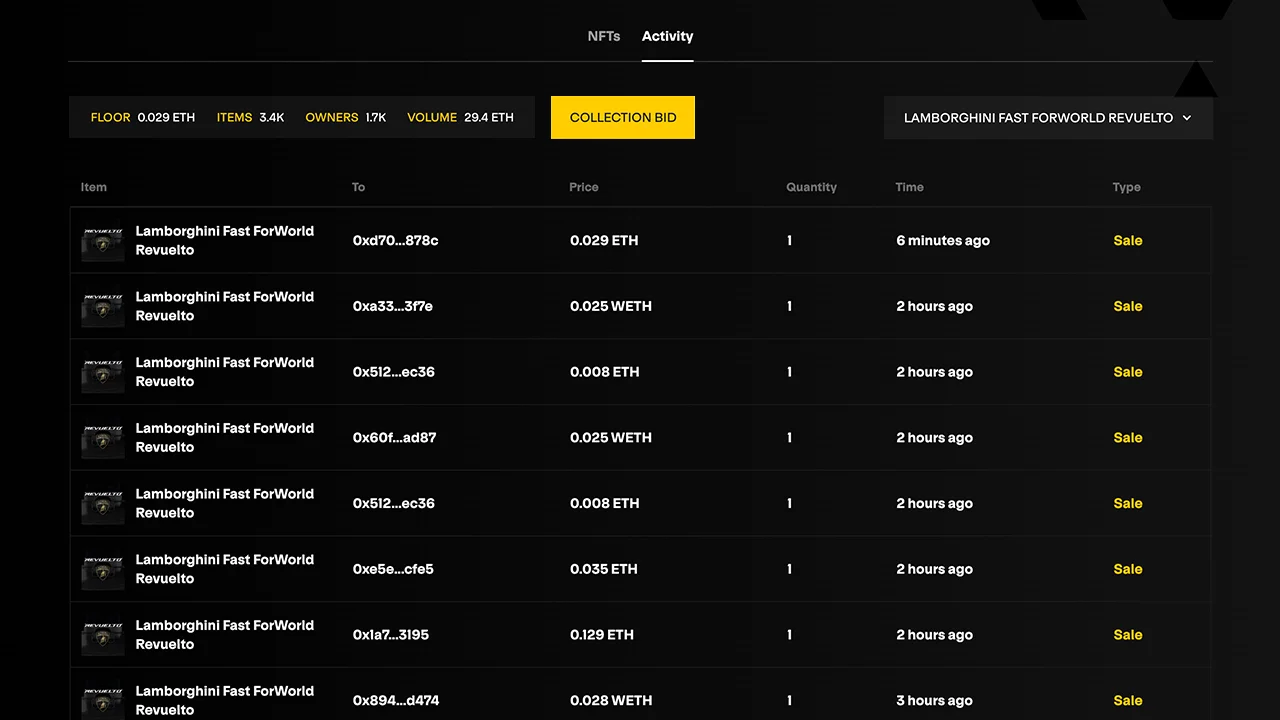This screenshot has width=1280, height=720.
Task: Click the Owners 1.7K stat
Action: pyautogui.click(x=346, y=117)
